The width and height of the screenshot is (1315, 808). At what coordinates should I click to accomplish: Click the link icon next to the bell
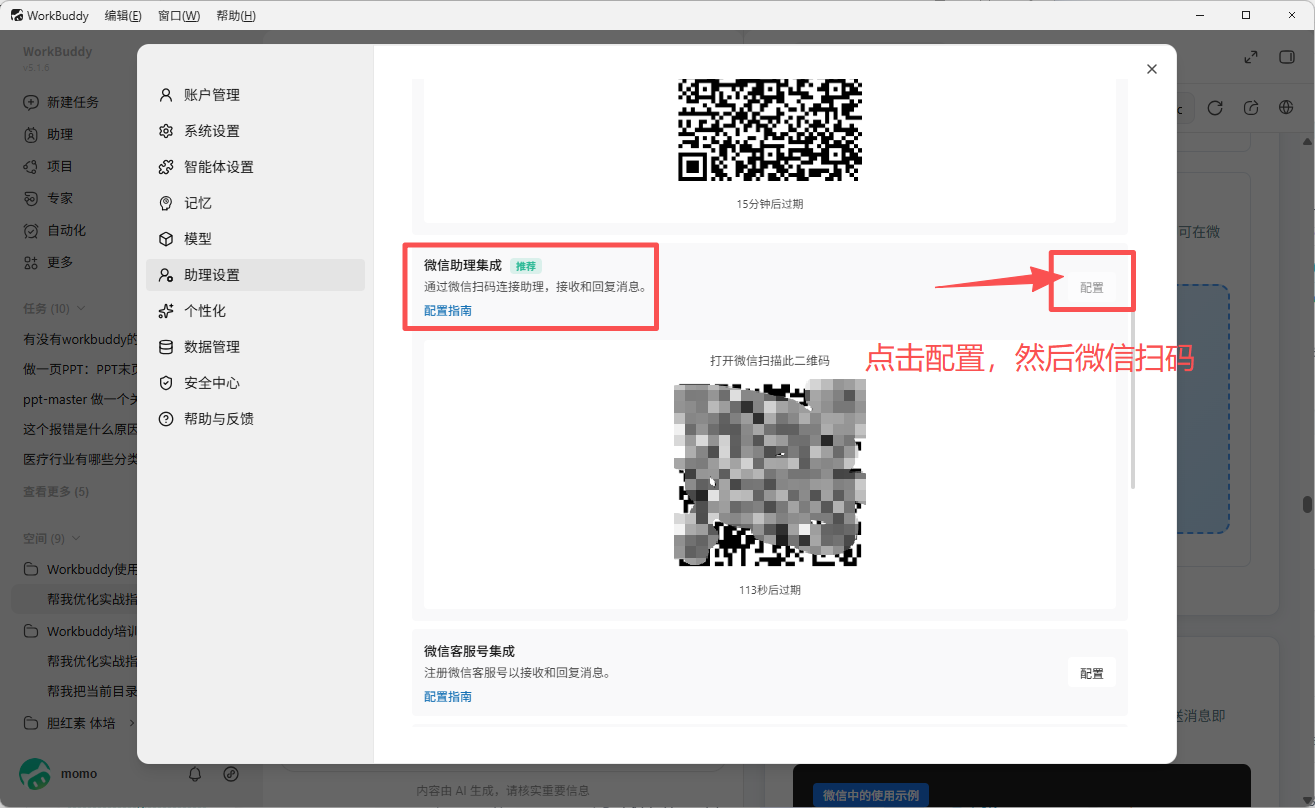[231, 773]
